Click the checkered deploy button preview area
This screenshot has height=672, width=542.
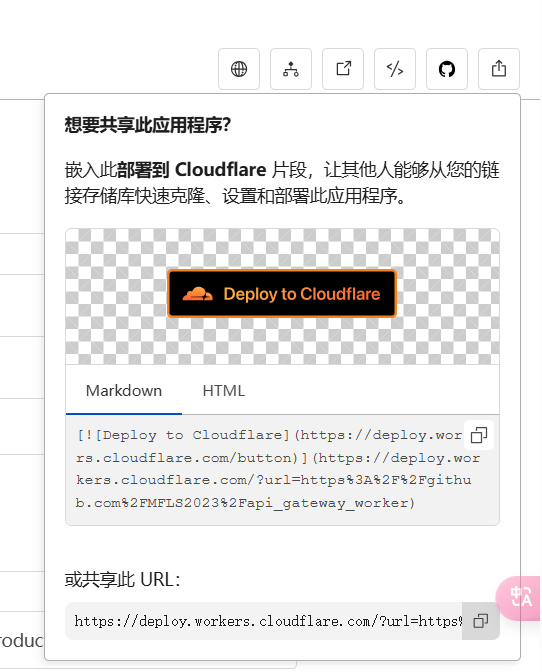coord(282,297)
